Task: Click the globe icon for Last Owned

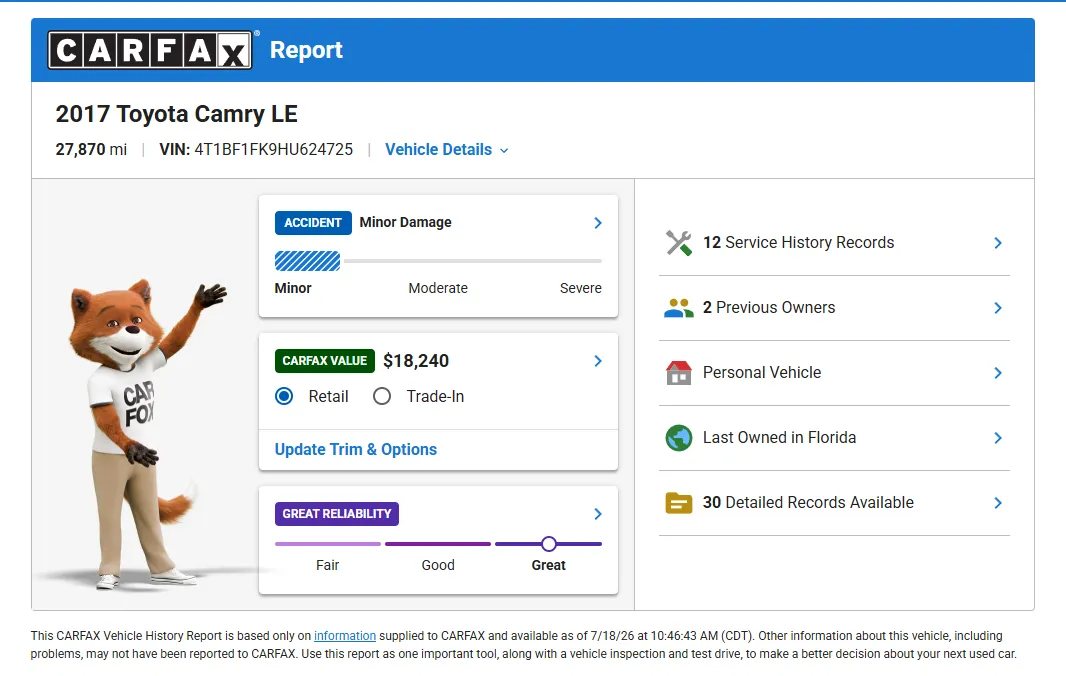Action: pyautogui.click(x=678, y=438)
